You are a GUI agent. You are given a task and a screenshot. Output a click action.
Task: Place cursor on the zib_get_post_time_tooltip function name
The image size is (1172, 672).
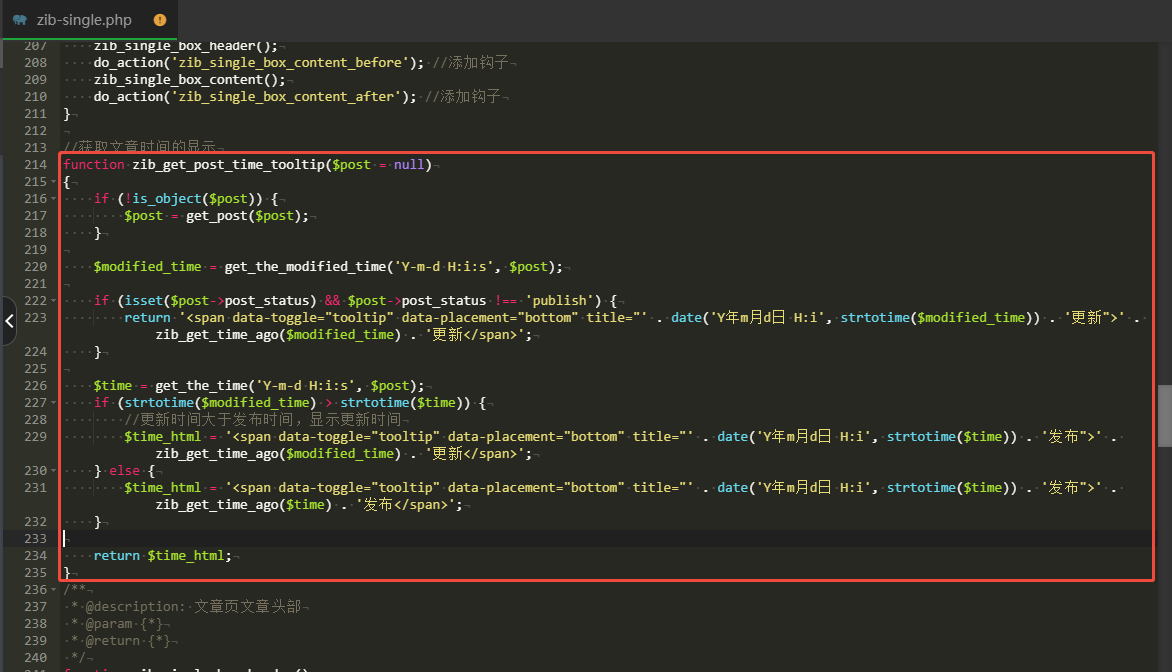(x=229, y=164)
